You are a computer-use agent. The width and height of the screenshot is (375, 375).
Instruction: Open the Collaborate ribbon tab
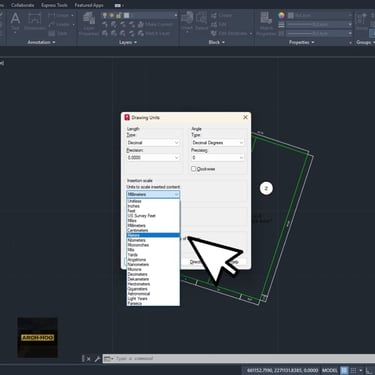point(22,5)
